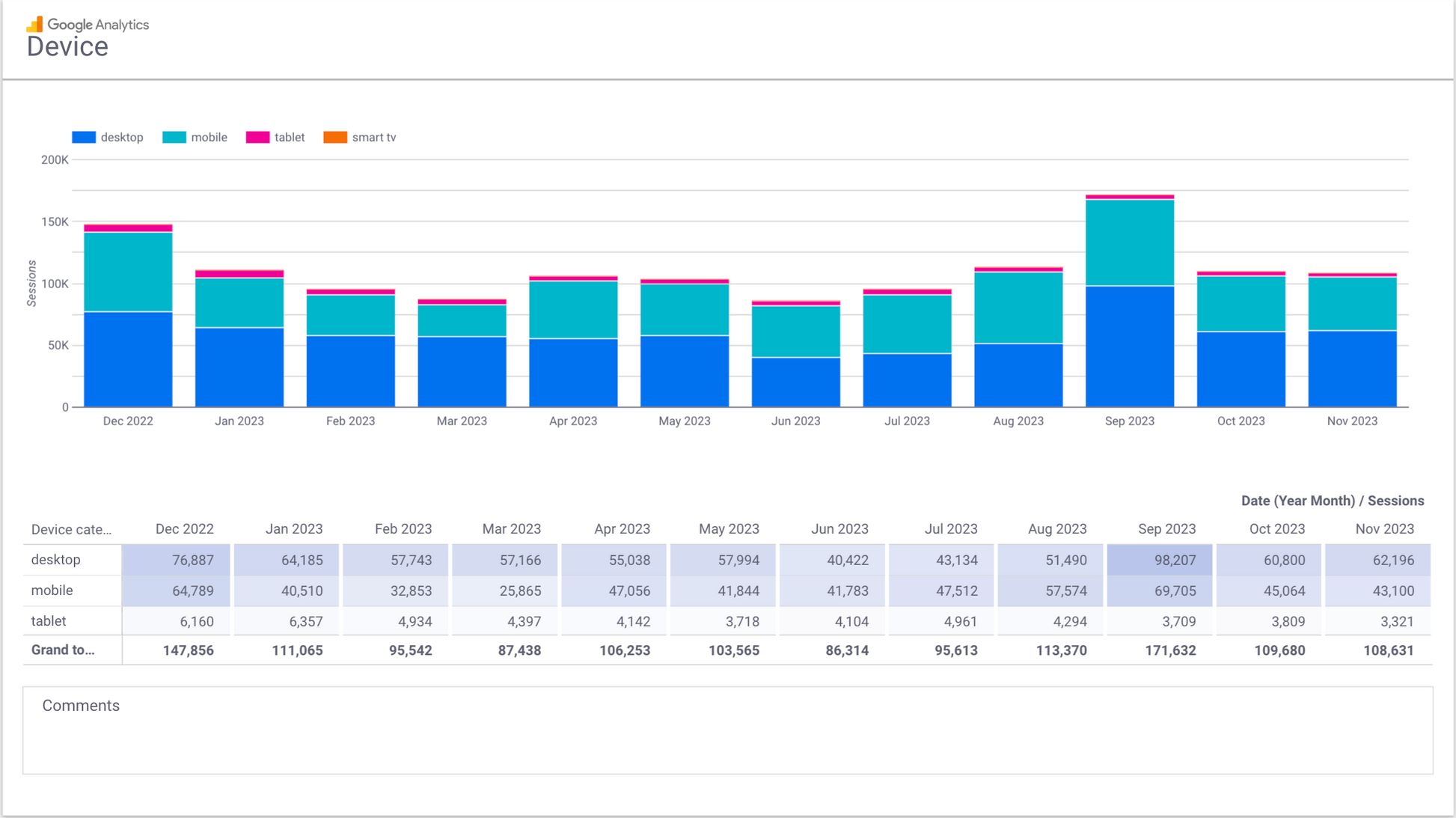Click the Device page title
Viewport: 1456px width, 818px height.
tap(67, 47)
